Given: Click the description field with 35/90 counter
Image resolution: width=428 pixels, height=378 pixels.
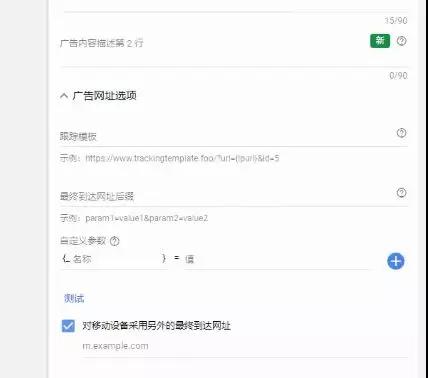Looking at the screenshot, I should (235, 6).
